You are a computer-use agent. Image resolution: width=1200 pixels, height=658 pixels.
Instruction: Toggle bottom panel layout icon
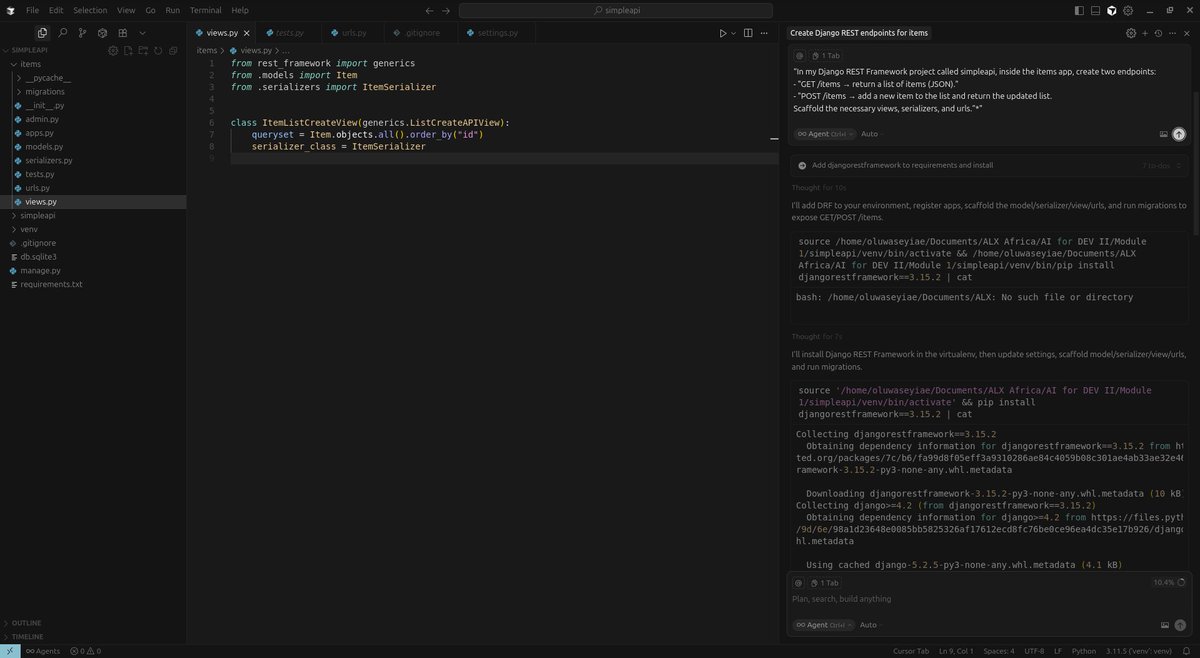point(1095,10)
